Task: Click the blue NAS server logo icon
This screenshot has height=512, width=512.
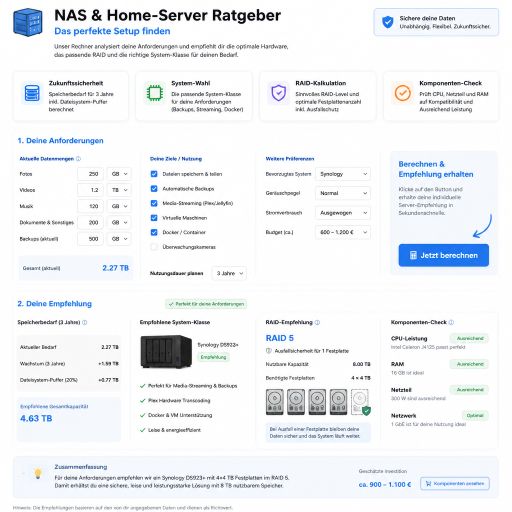Action: [x=28, y=22]
